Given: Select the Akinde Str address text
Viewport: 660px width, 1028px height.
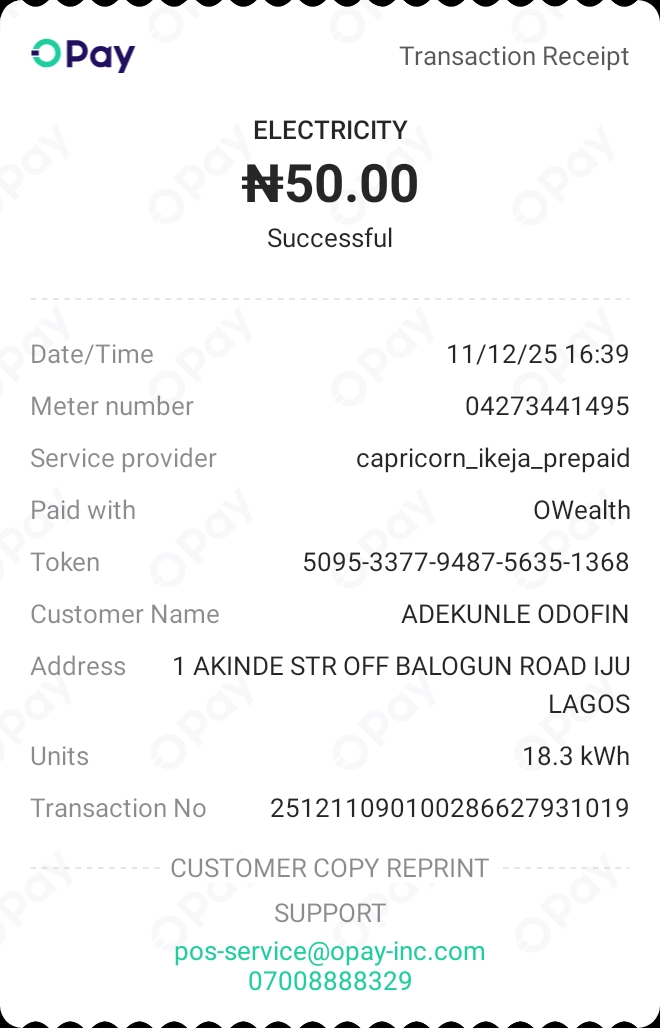Looking at the screenshot, I should point(401,667).
